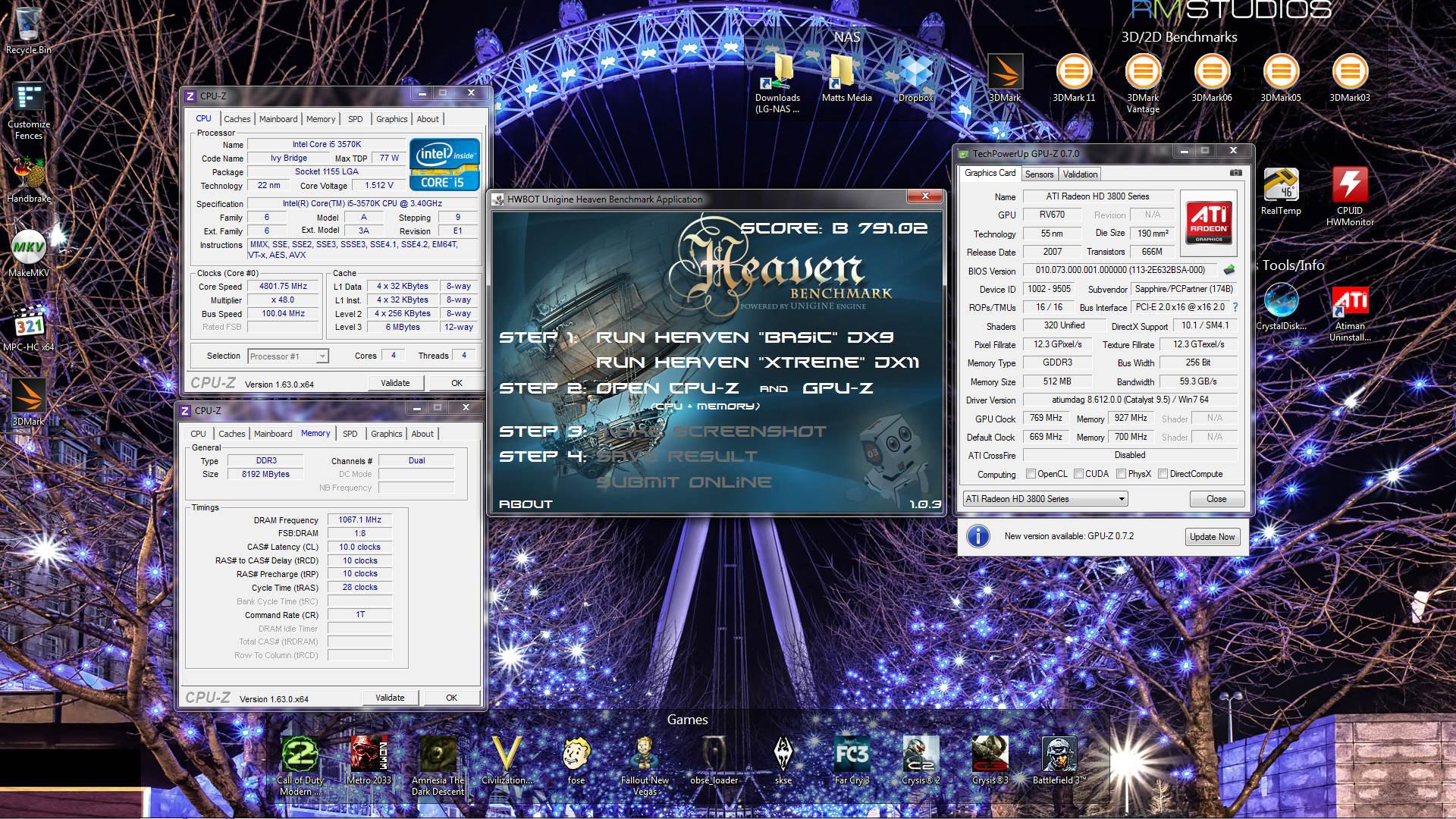Click GPU-Z link in Heaven step 2

(x=837, y=388)
